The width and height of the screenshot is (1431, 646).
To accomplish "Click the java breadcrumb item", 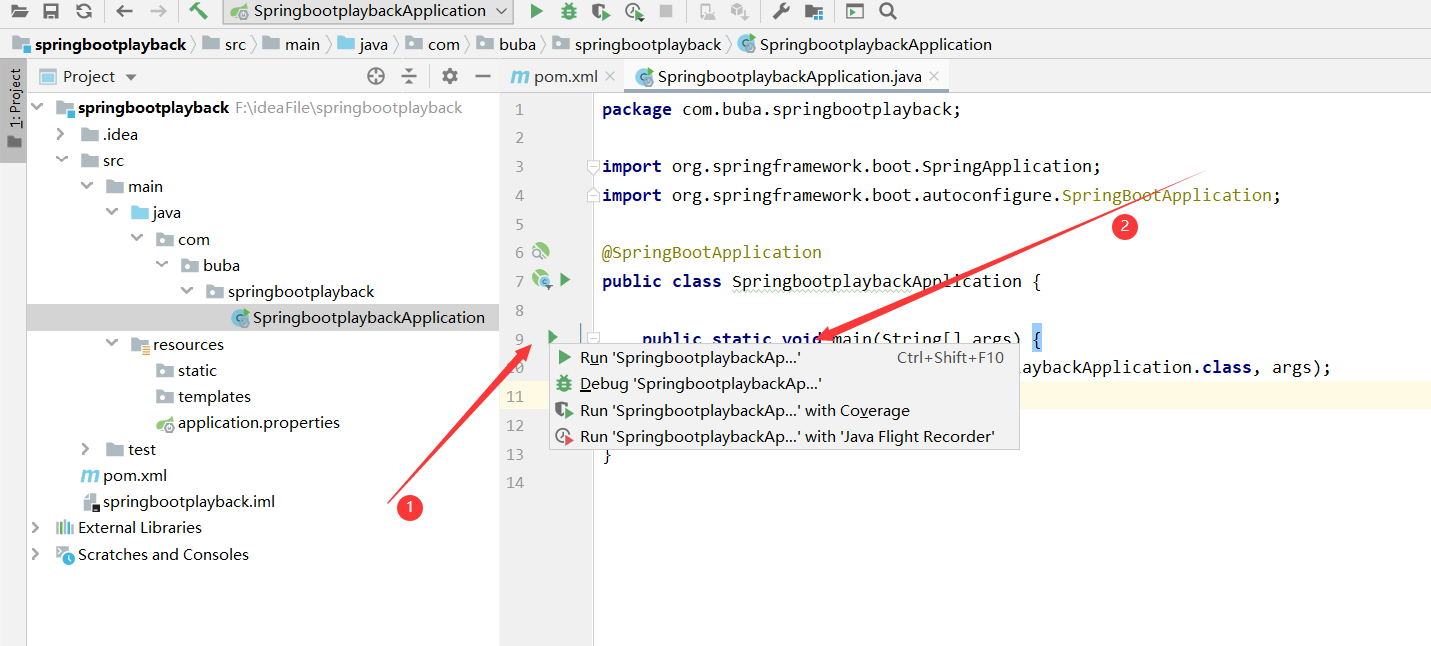I will [363, 44].
